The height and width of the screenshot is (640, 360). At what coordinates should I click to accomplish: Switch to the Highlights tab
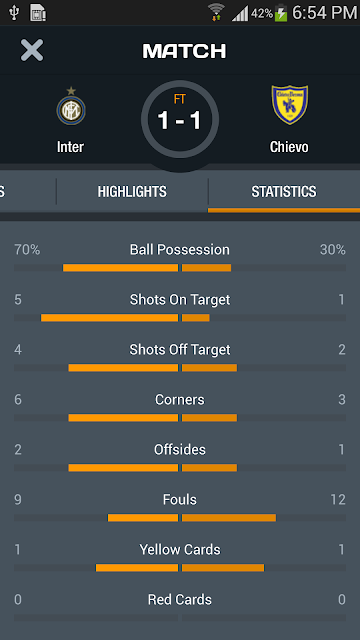coord(132,191)
